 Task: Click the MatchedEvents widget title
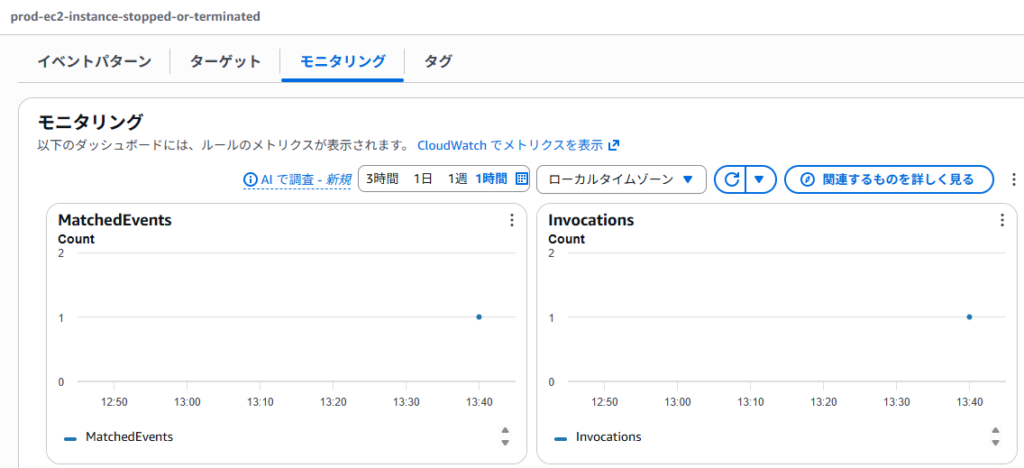tap(115, 221)
